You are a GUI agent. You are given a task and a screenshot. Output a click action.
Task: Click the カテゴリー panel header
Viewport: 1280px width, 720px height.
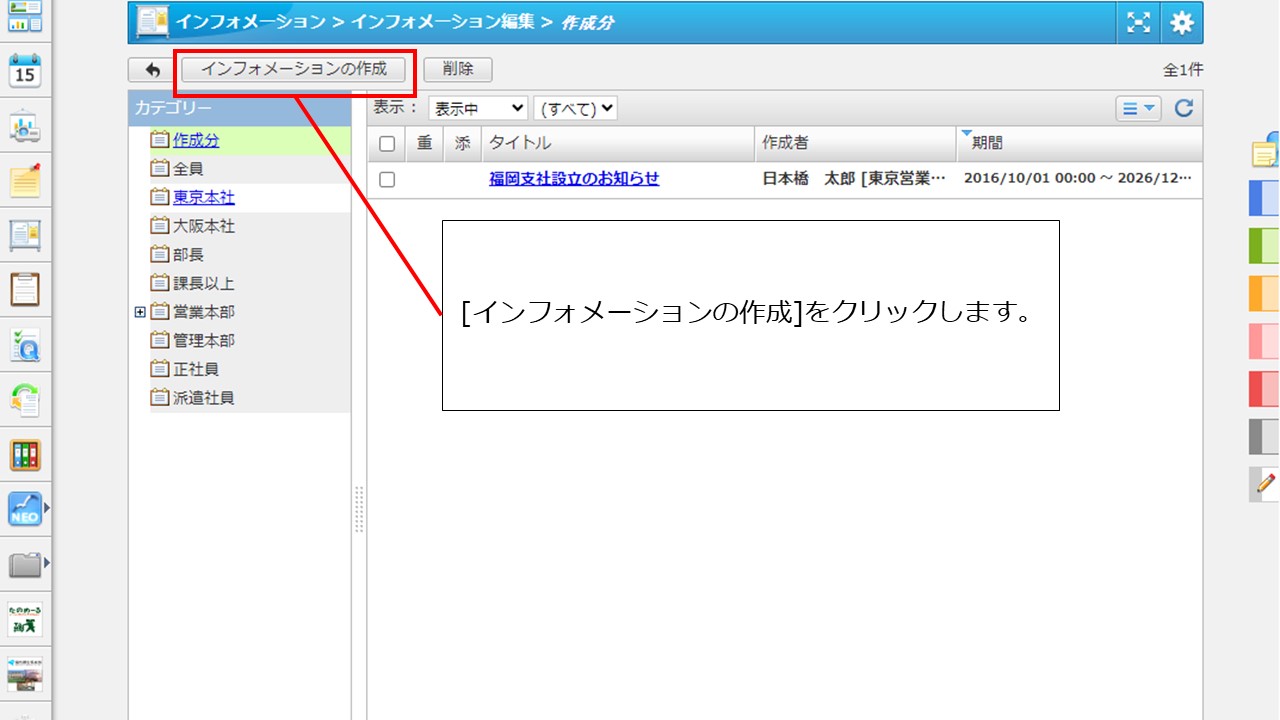[x=240, y=108]
